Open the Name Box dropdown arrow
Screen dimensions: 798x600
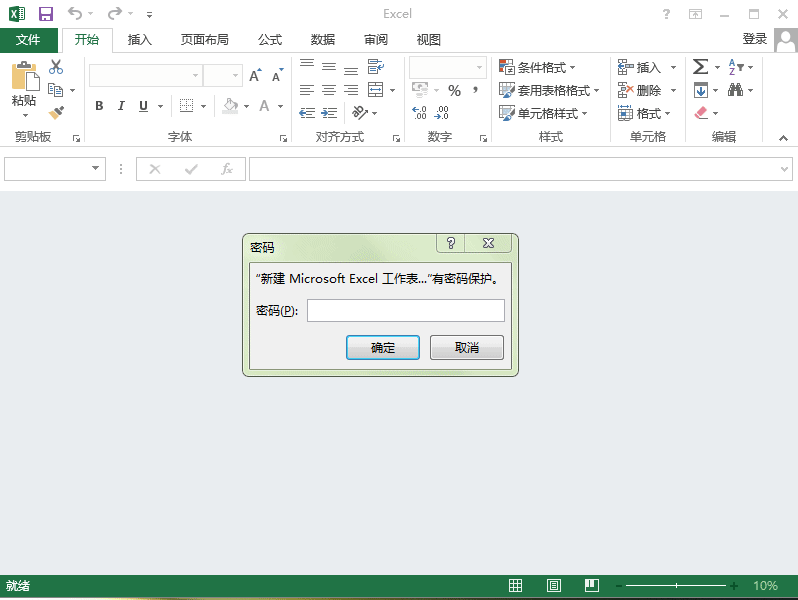point(95,168)
